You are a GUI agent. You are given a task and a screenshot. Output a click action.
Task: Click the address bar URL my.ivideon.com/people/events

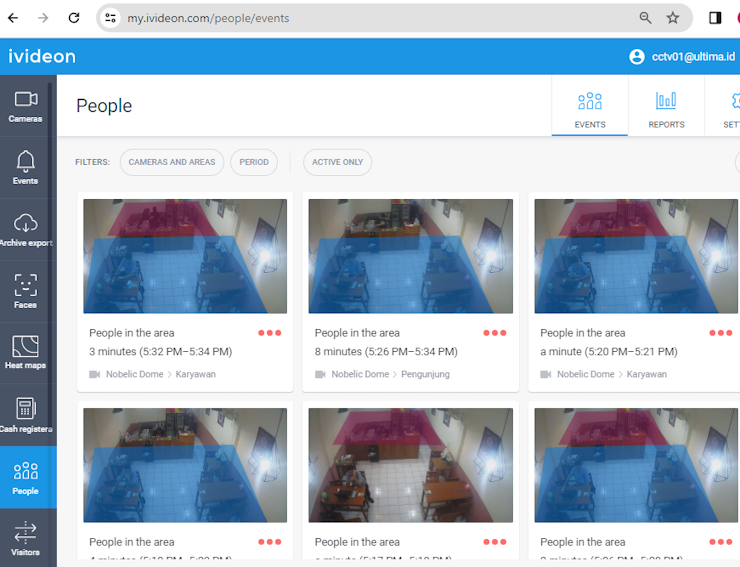pos(208,18)
